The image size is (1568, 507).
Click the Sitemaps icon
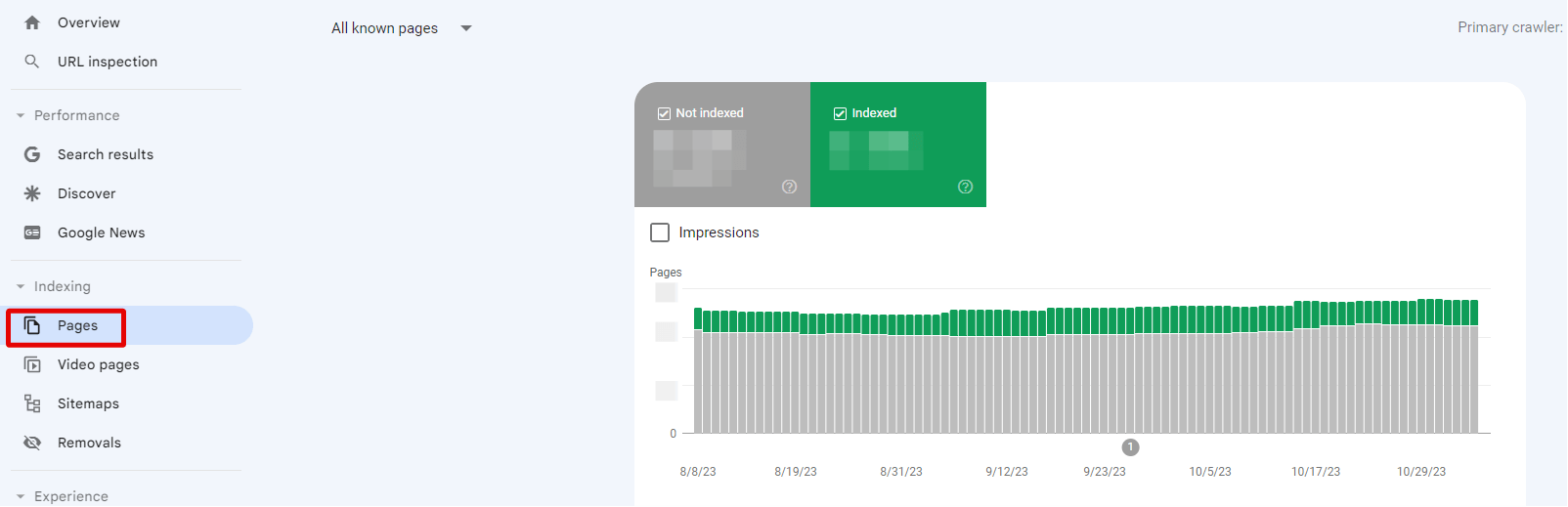[x=32, y=403]
